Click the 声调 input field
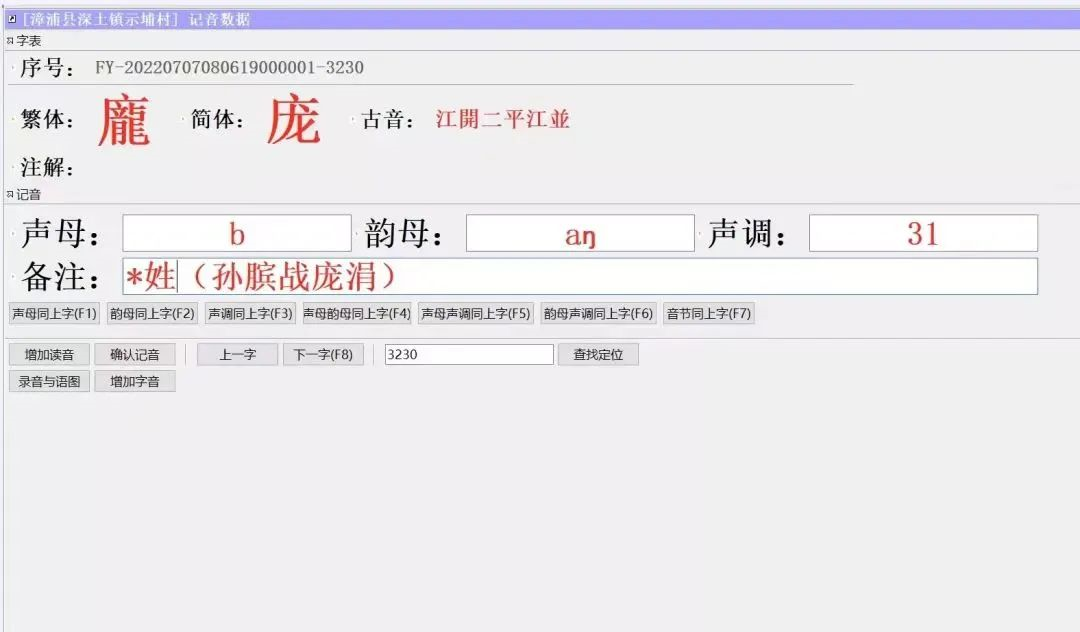The width and height of the screenshot is (1080, 632). (x=922, y=234)
